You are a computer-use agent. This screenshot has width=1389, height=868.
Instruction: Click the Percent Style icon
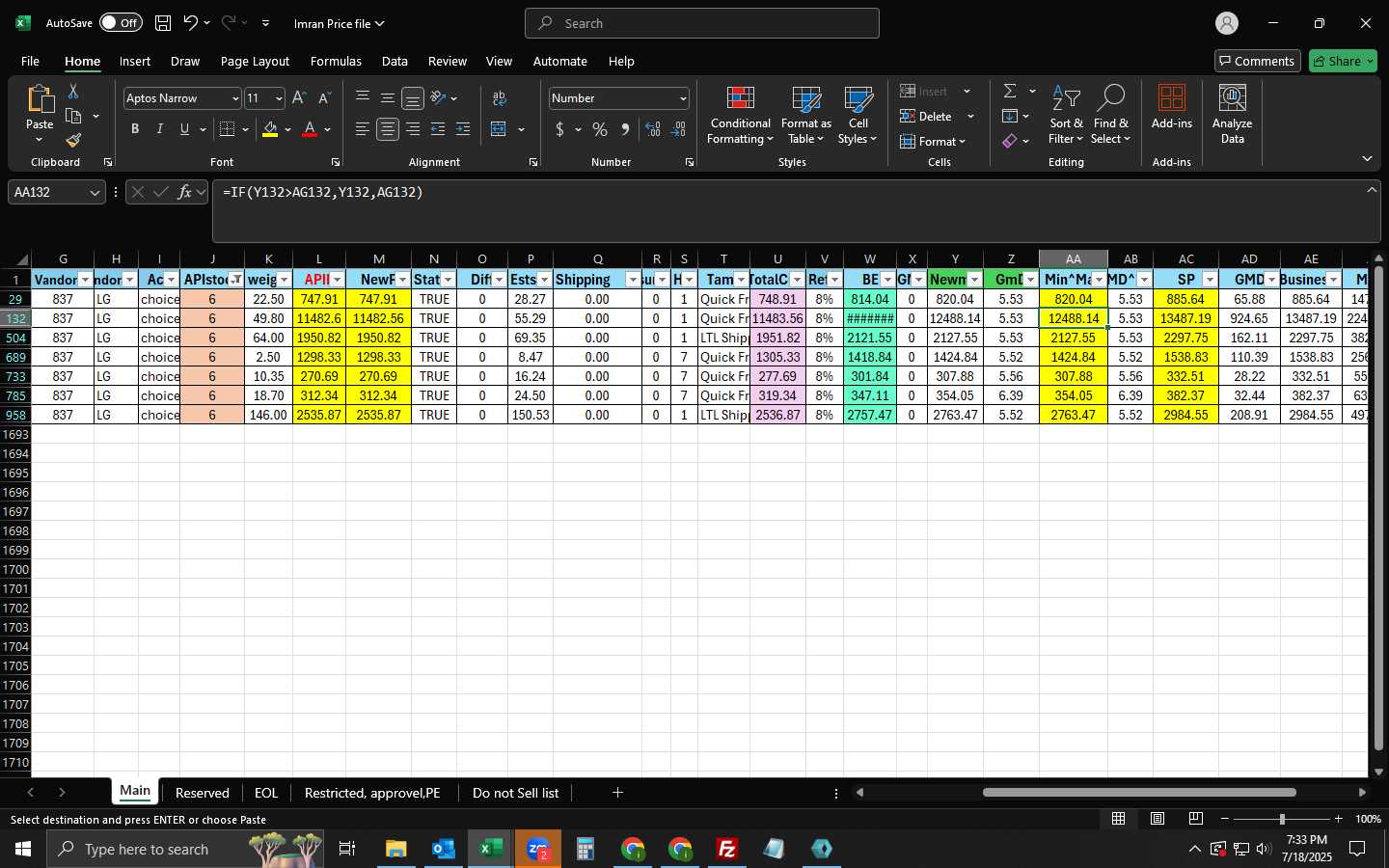600,129
